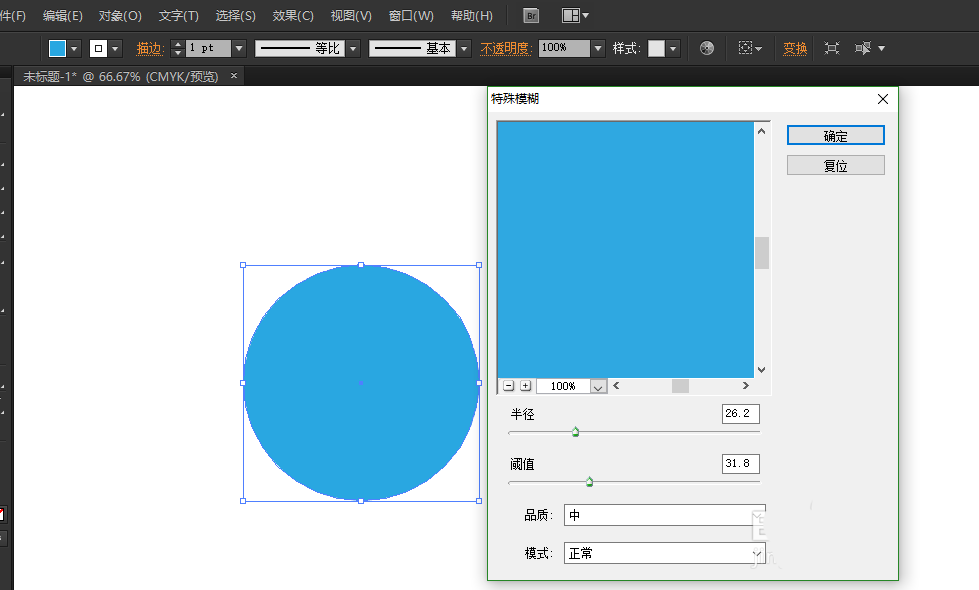Image resolution: width=979 pixels, height=590 pixels.
Task: Open the arrange documents layout icon
Action: (x=575, y=16)
